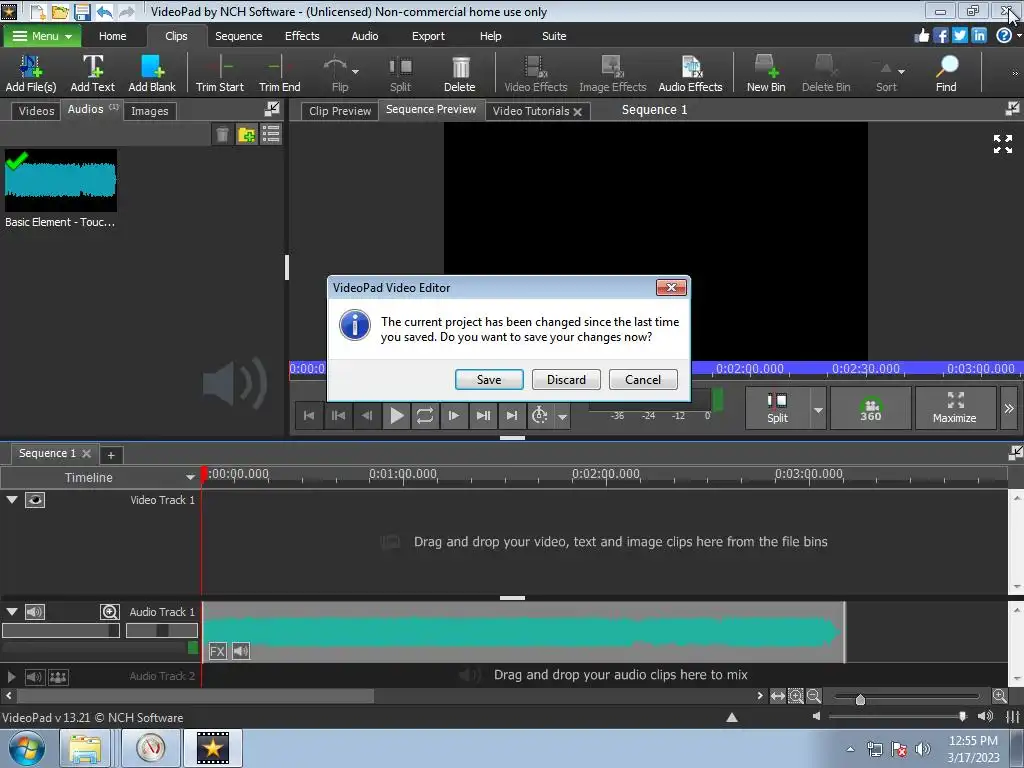The height and width of the screenshot is (768, 1024).
Task: Open the Split options dropdown arrow in preview
Action: (x=818, y=409)
